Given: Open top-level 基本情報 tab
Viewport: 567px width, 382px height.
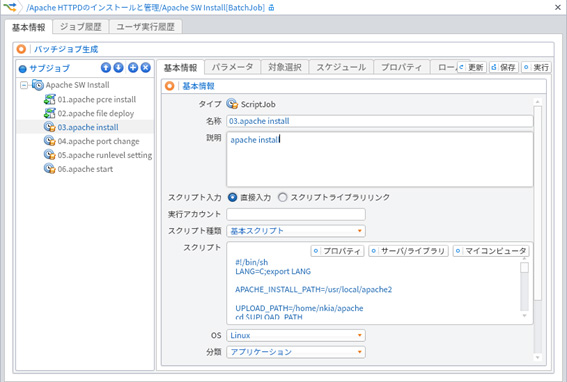Looking at the screenshot, I should (29, 27).
